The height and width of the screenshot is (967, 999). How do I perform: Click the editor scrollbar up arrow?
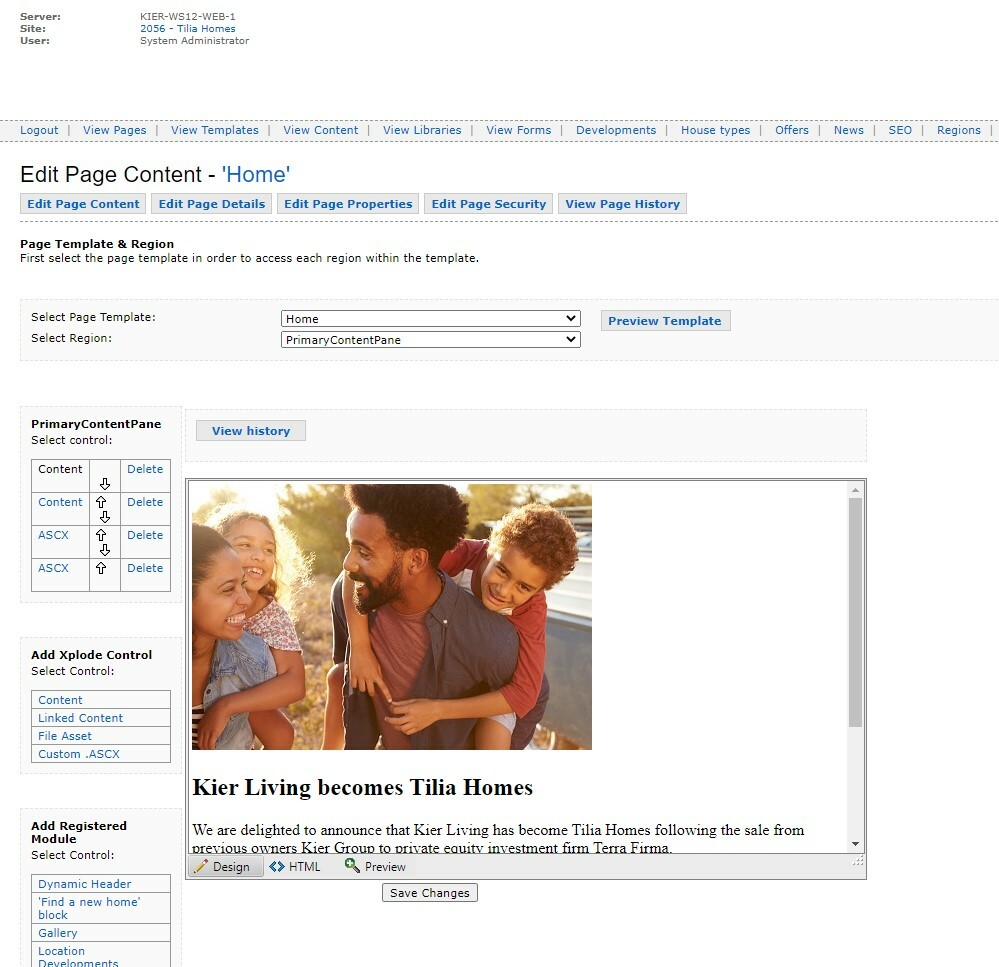[855, 490]
